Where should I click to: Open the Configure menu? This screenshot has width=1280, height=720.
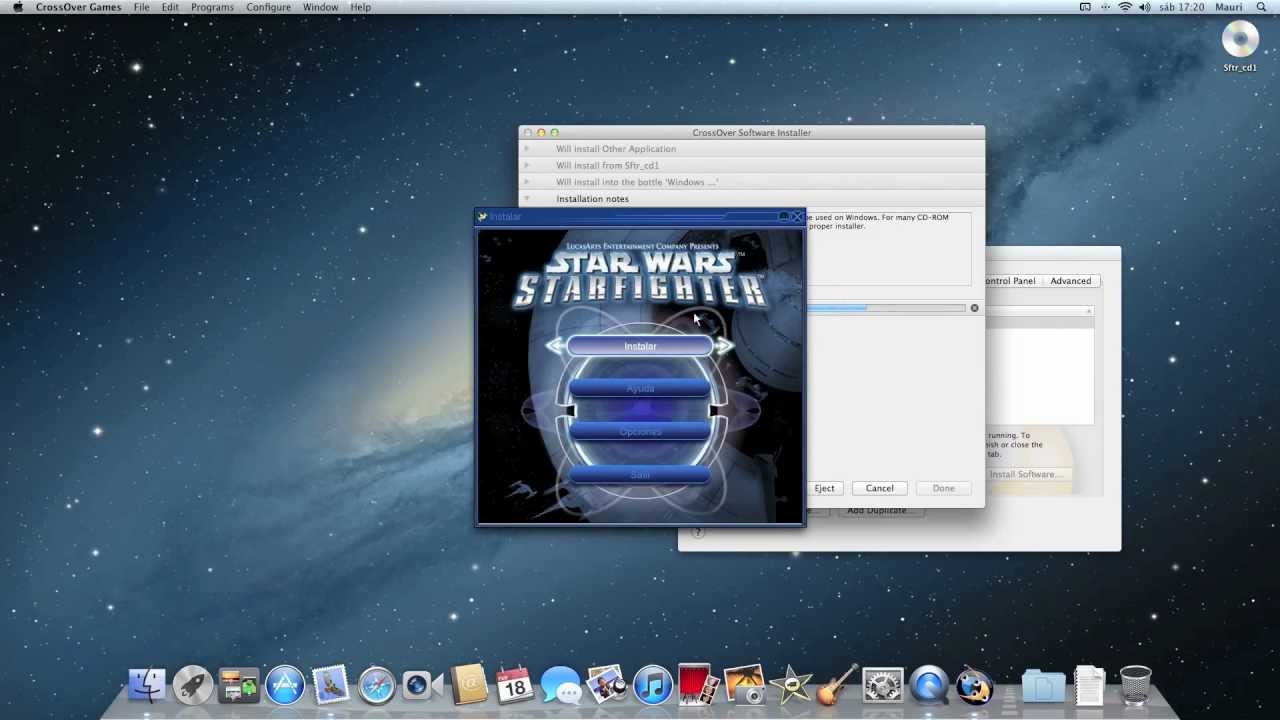pos(269,7)
